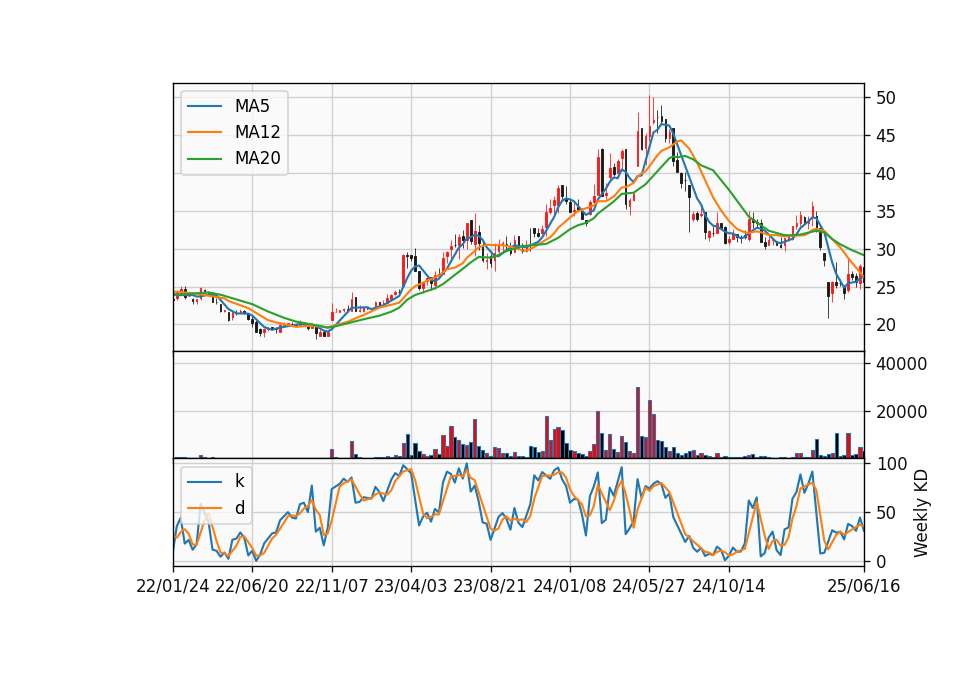Click date label 25/06/16

[864, 586]
